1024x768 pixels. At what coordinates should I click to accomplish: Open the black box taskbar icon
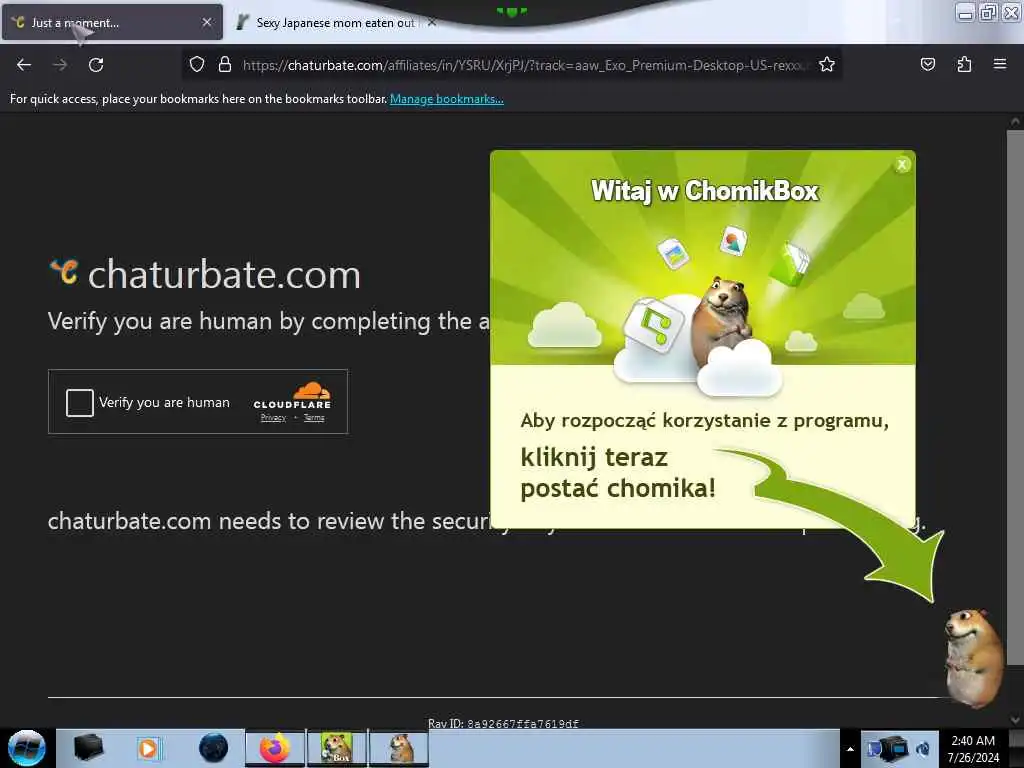tap(88, 748)
